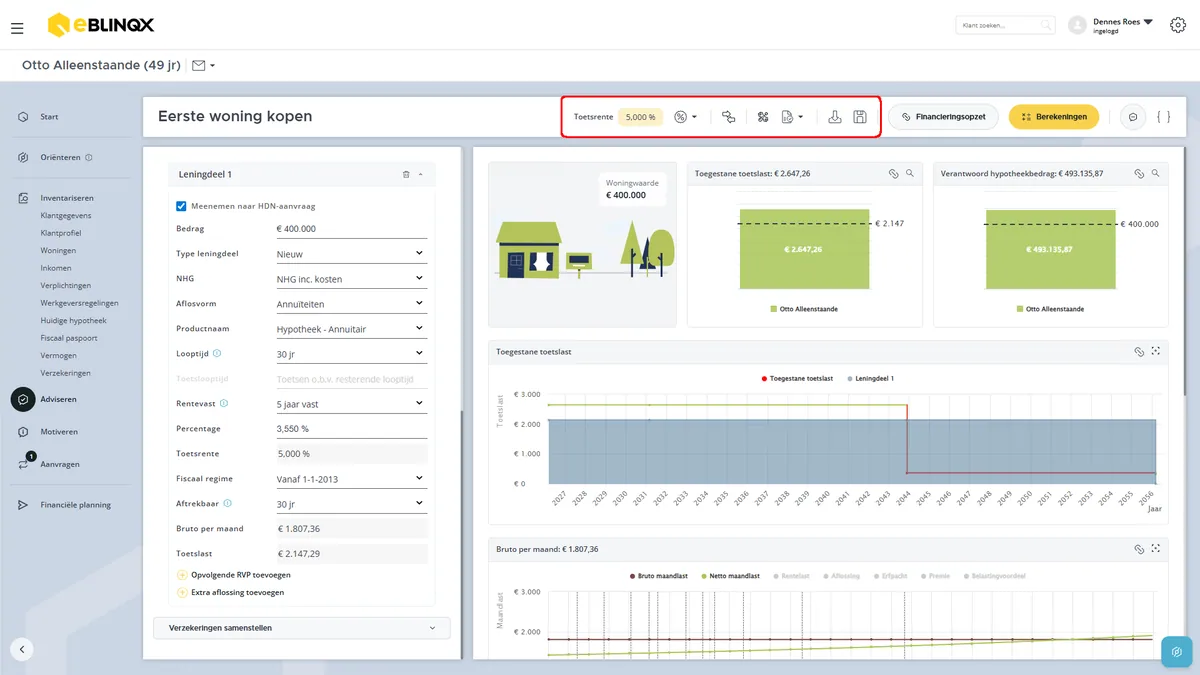1200x675 pixels.
Task: Click the Financieringsopzet button
Action: [943, 117]
